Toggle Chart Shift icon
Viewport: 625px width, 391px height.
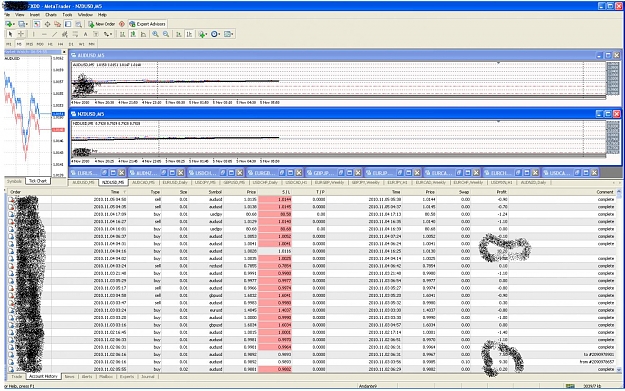[189, 34]
